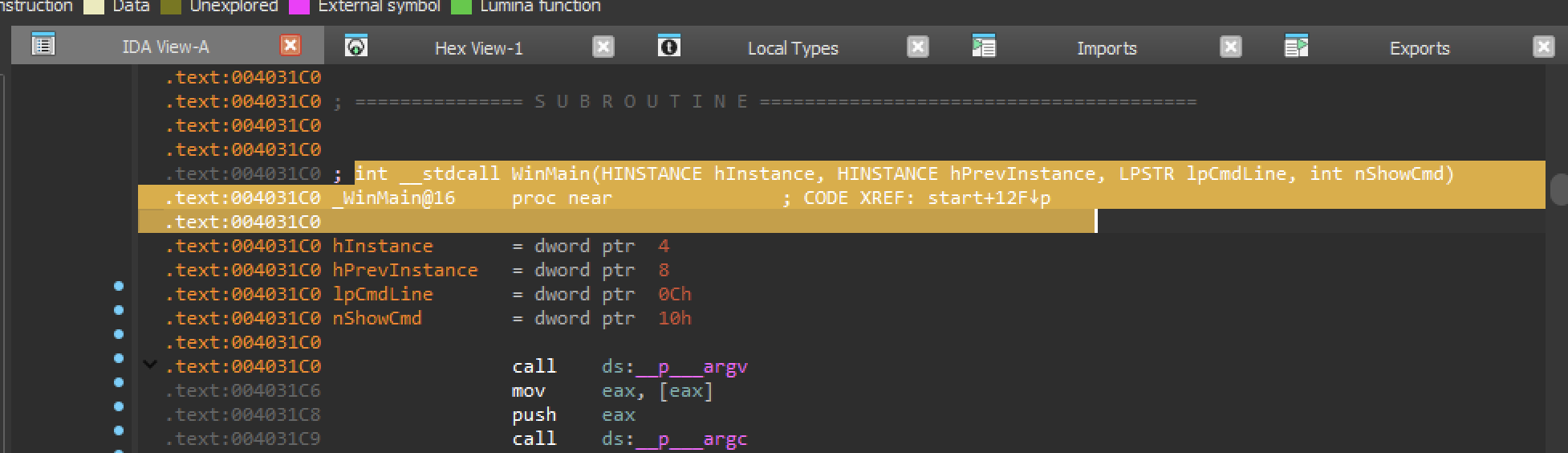1568x453 pixels.
Task: Click the Lumina function legend label
Action: (540, 6)
